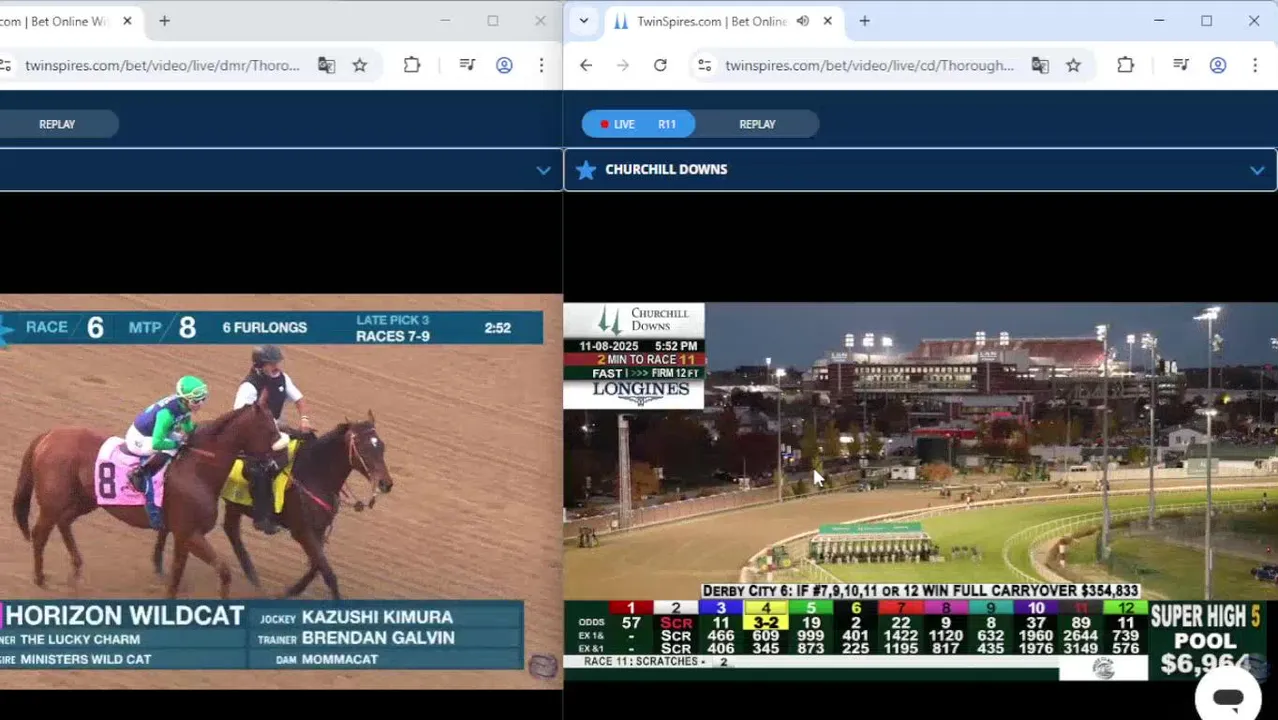Open Chrome menu in right browser window
1278x720 pixels.
(1255, 65)
